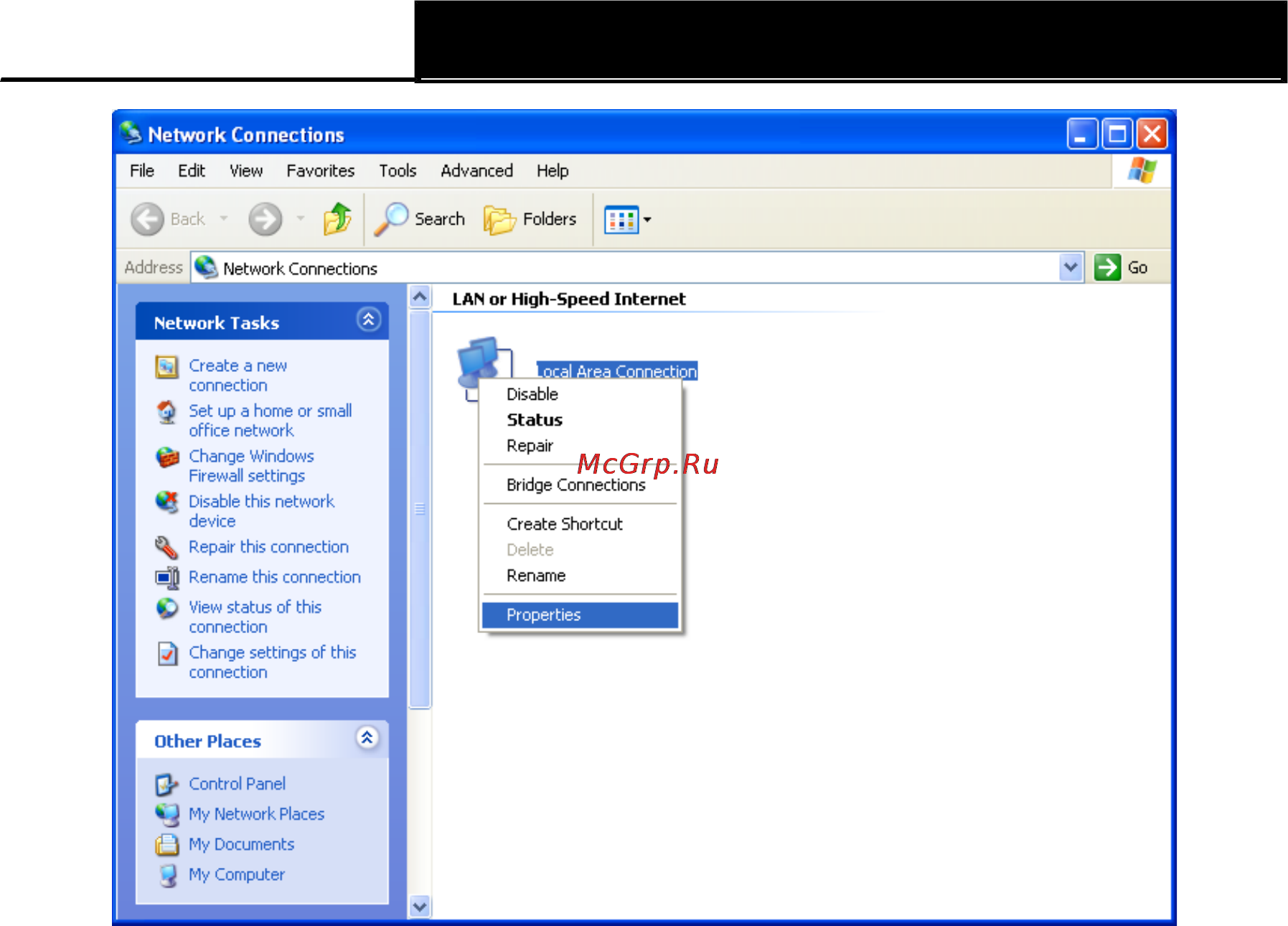Click the Folders toolbar icon
Image resolution: width=1288 pixels, height=926 pixels.
coord(499,220)
